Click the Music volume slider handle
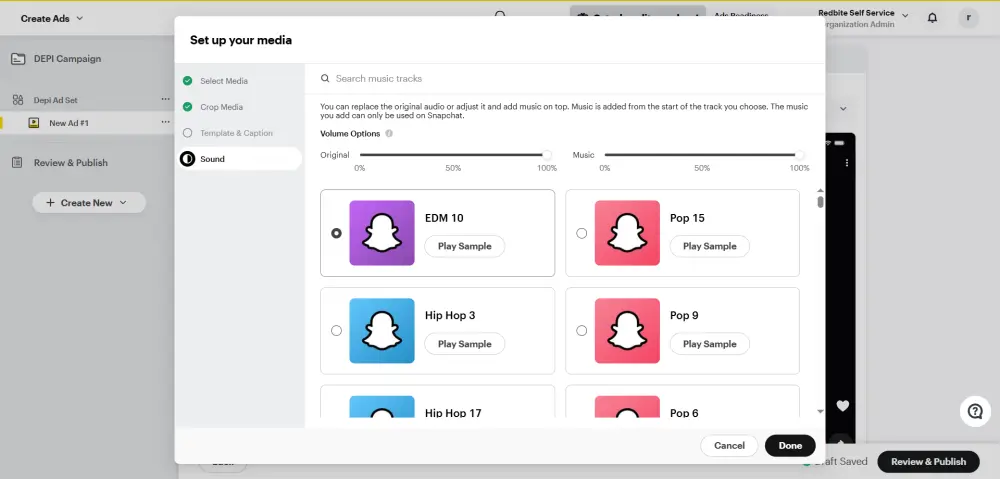 point(800,155)
